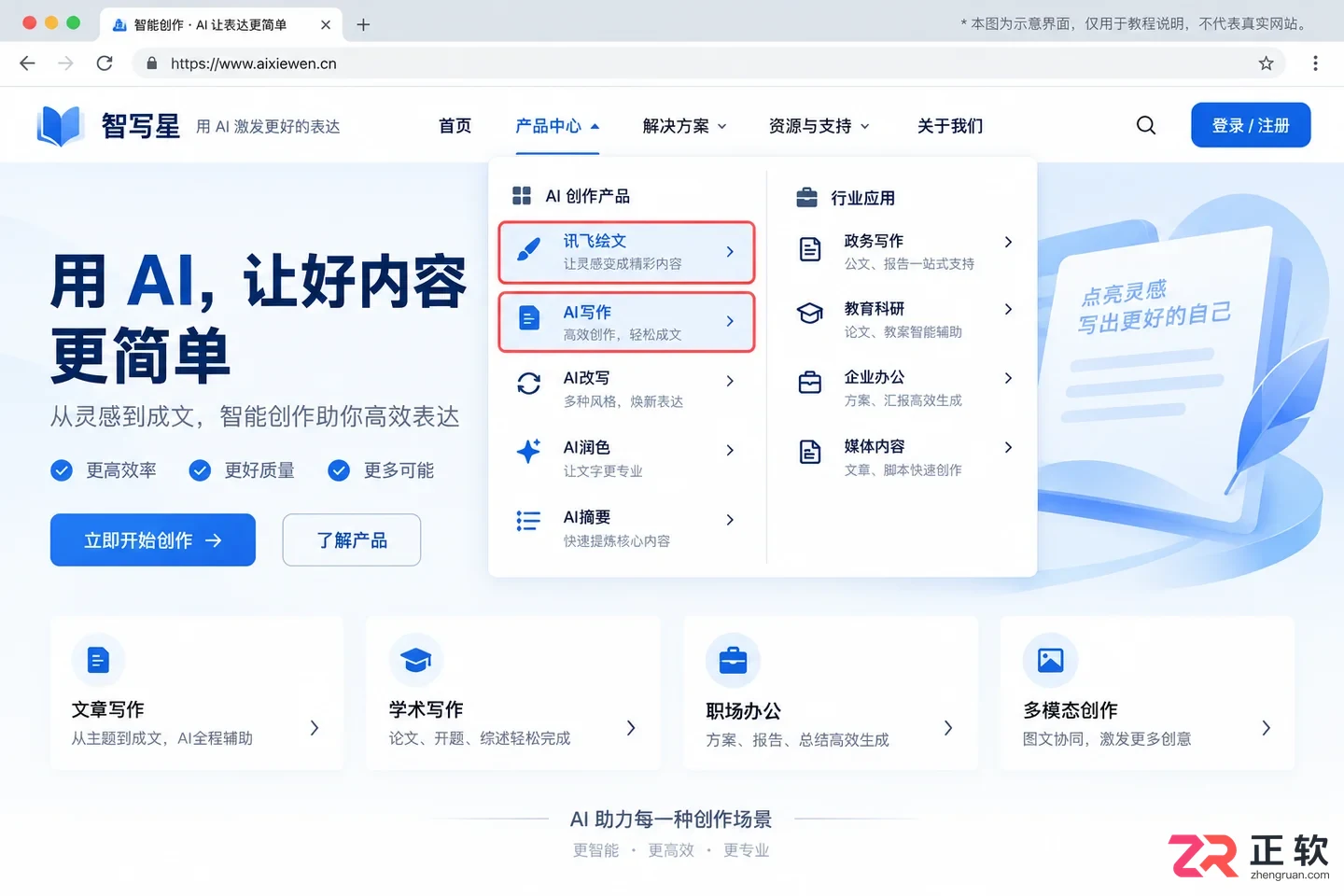
Task: Open the 学术写作 card arrow
Action: pos(631,728)
